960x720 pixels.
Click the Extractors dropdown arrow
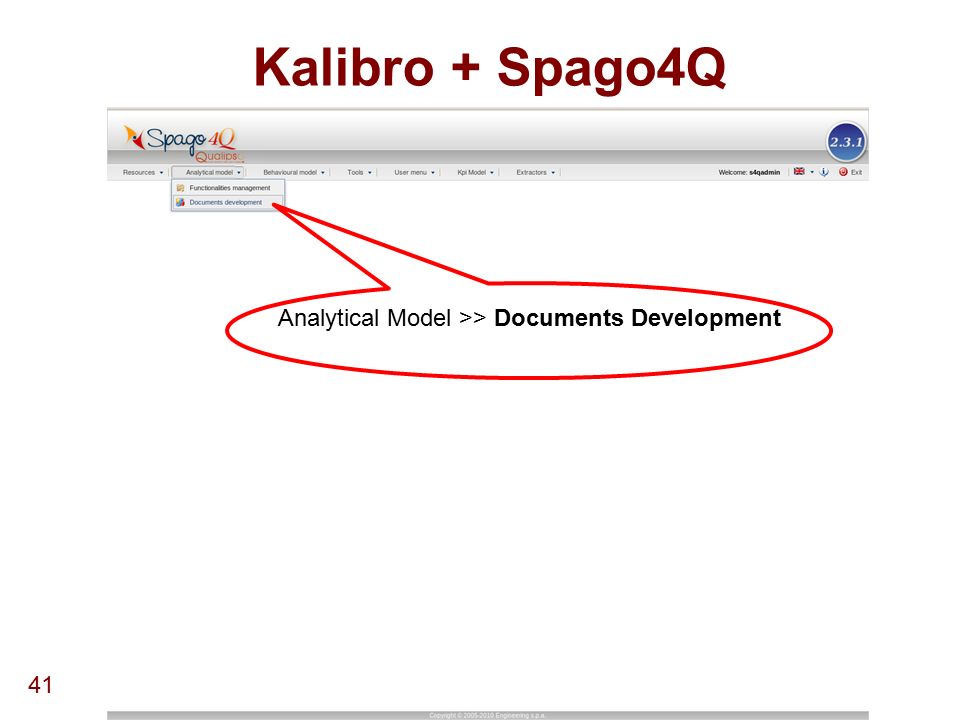click(553, 173)
